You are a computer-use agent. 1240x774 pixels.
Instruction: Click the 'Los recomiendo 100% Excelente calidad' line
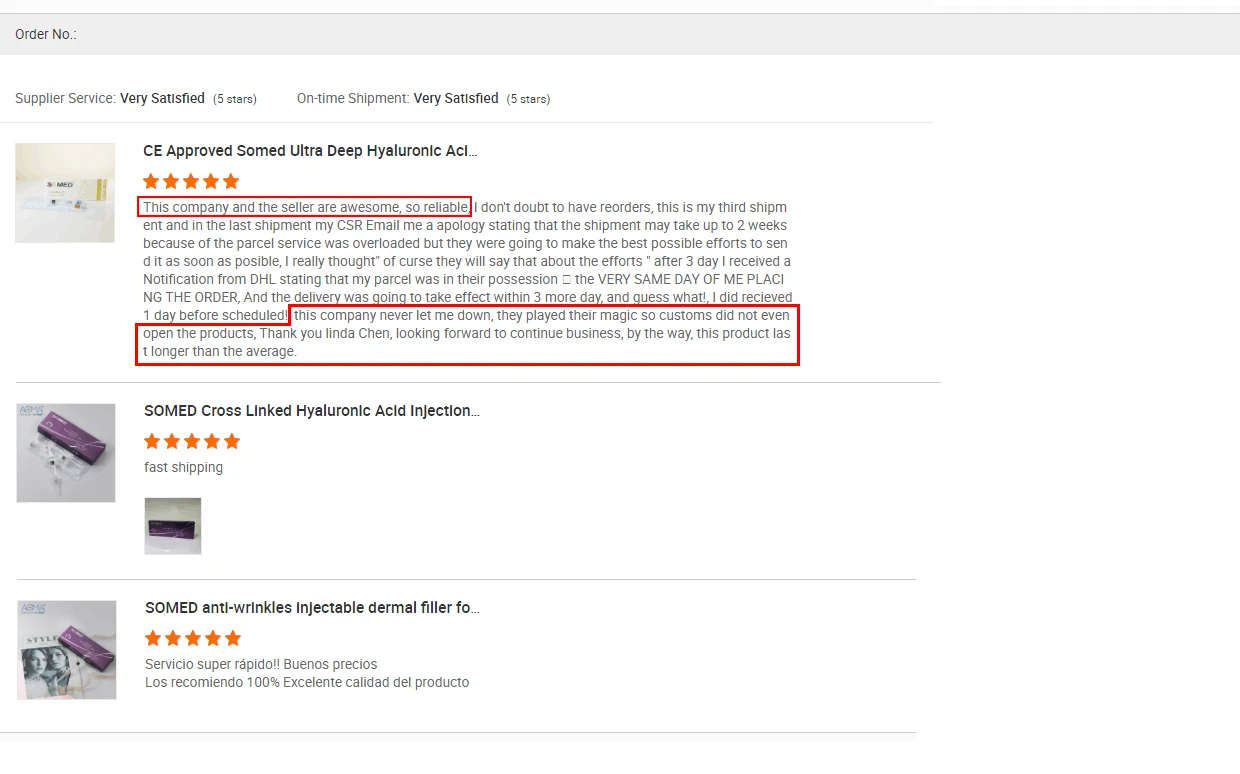[x=307, y=682]
